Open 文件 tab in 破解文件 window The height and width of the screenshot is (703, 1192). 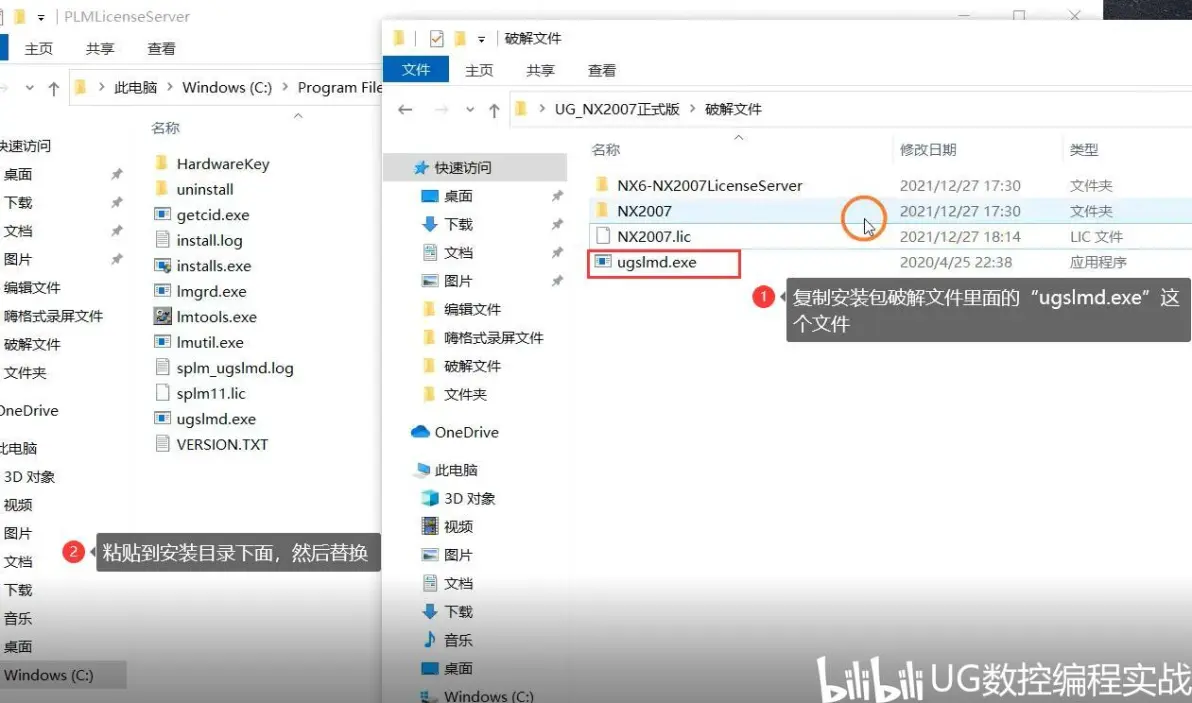coord(415,70)
